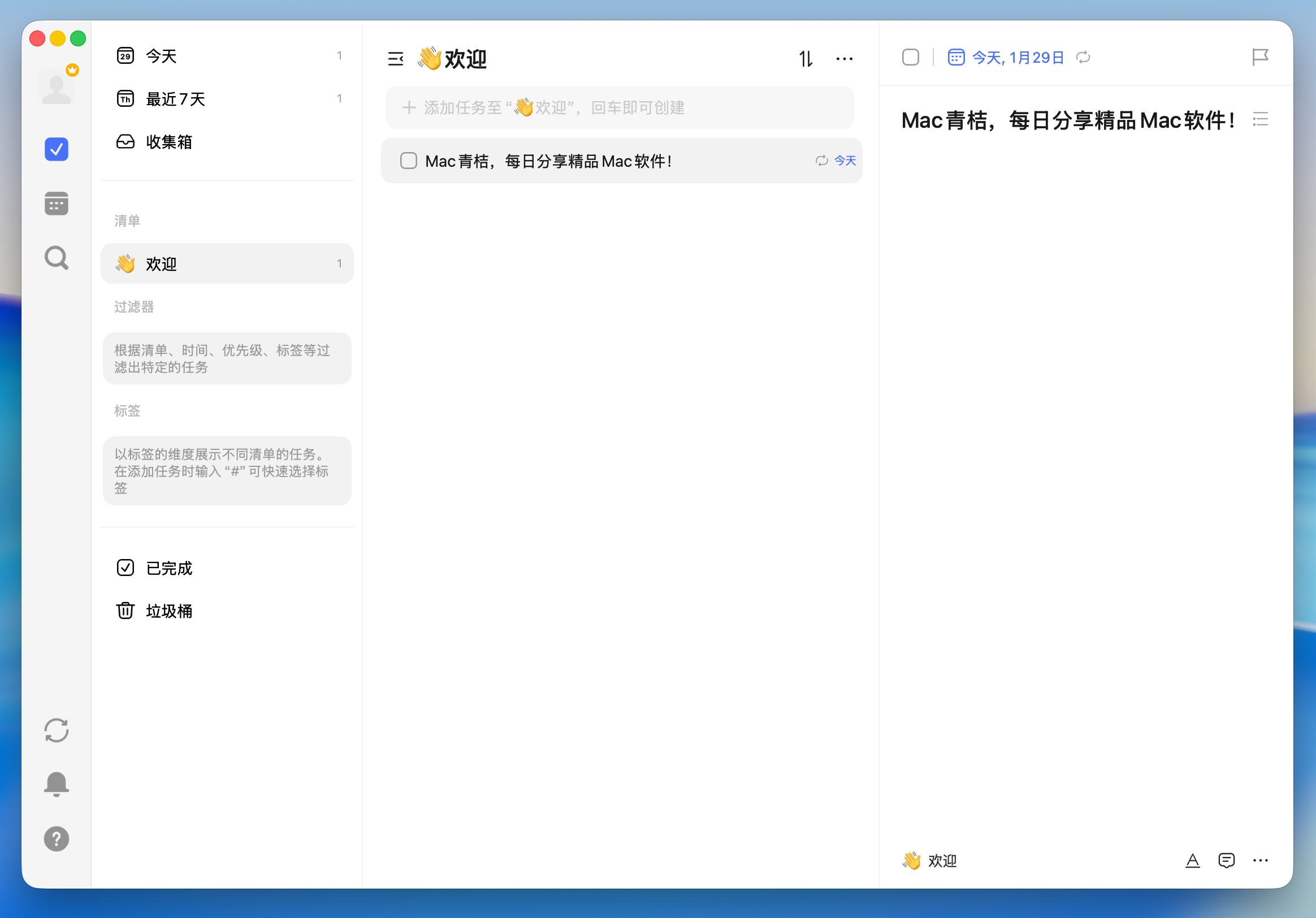Toggle the repeat icon beside date
The image size is (1316, 918).
click(1083, 57)
